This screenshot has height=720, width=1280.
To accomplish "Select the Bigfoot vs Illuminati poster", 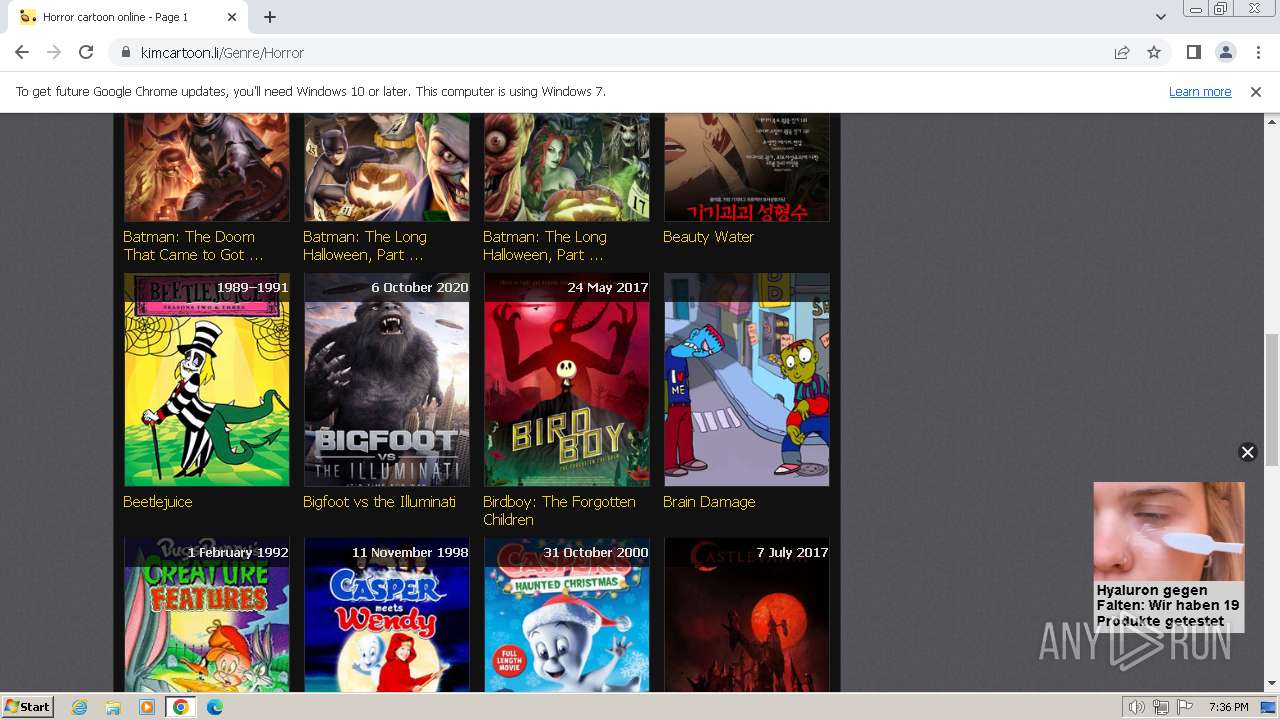I will click(x=387, y=380).
